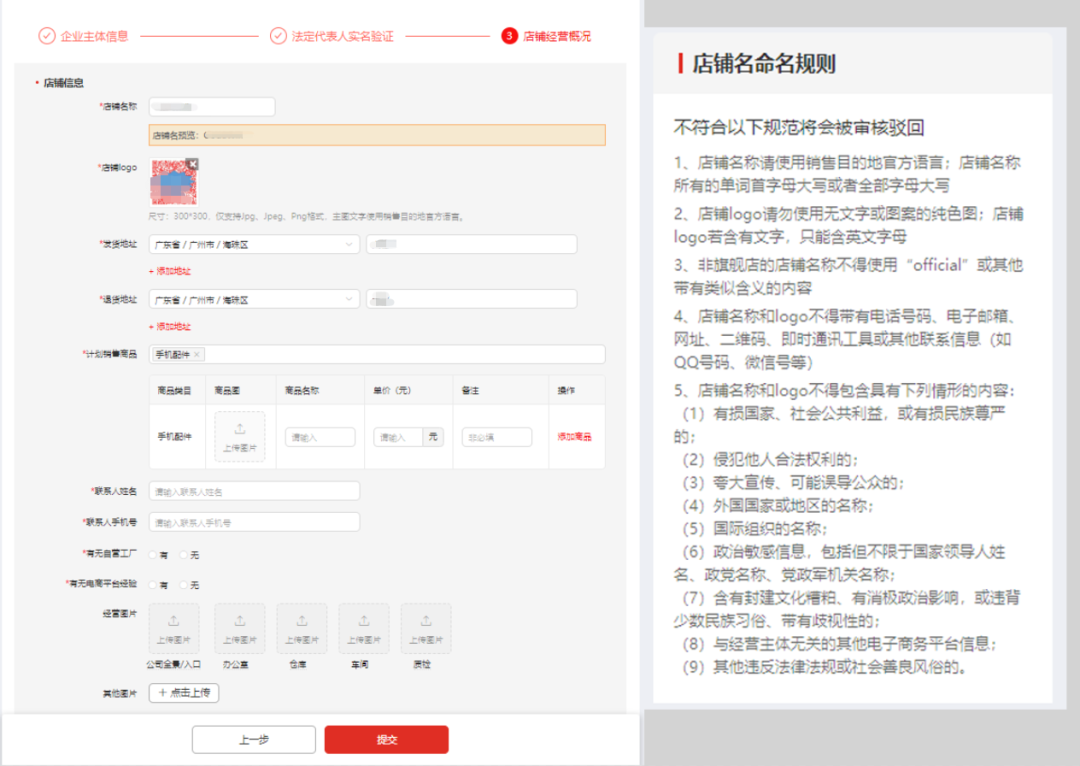Remove the store logo via its delete icon

[193, 164]
